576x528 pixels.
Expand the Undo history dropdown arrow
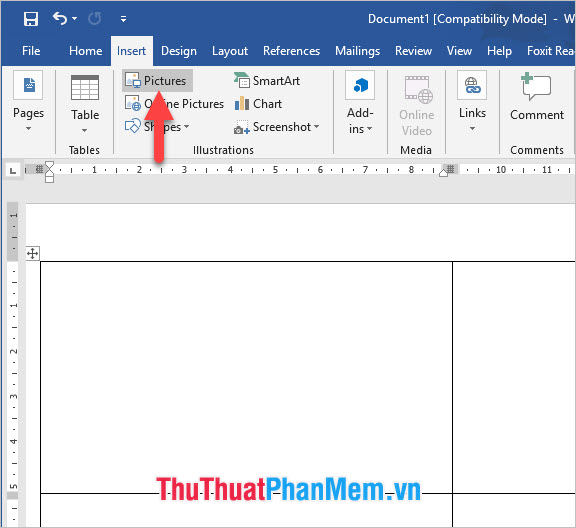[75, 18]
